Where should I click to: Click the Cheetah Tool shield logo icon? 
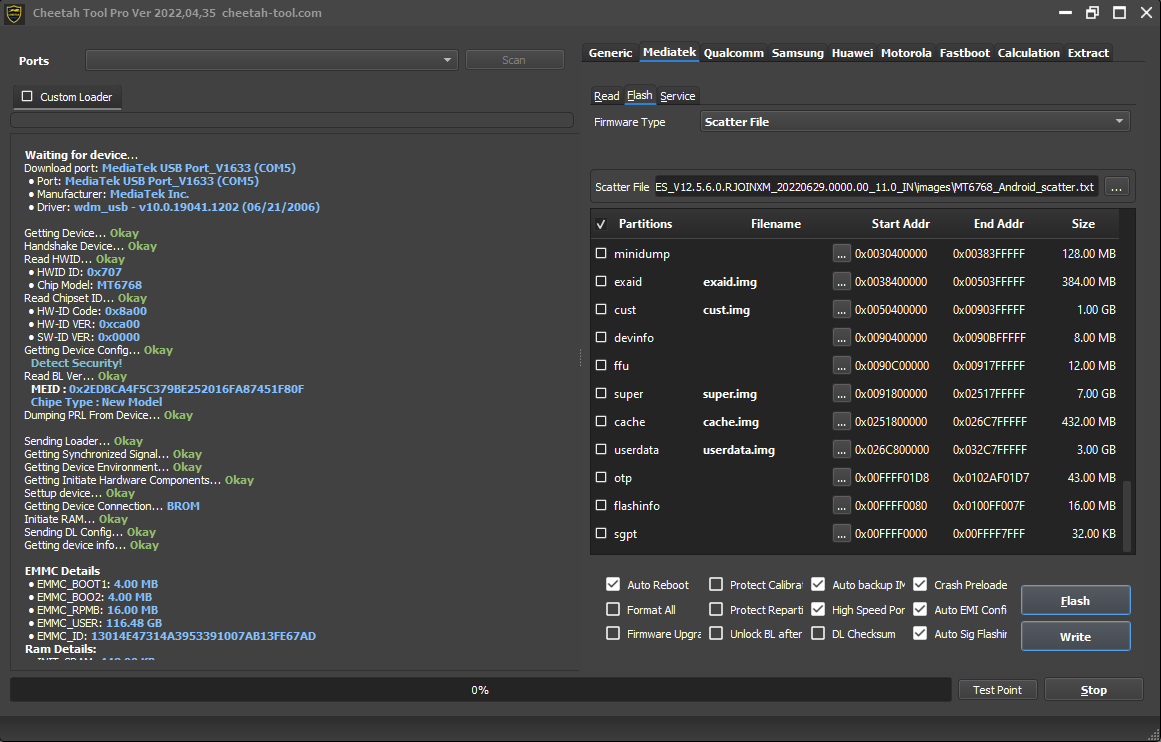point(14,13)
